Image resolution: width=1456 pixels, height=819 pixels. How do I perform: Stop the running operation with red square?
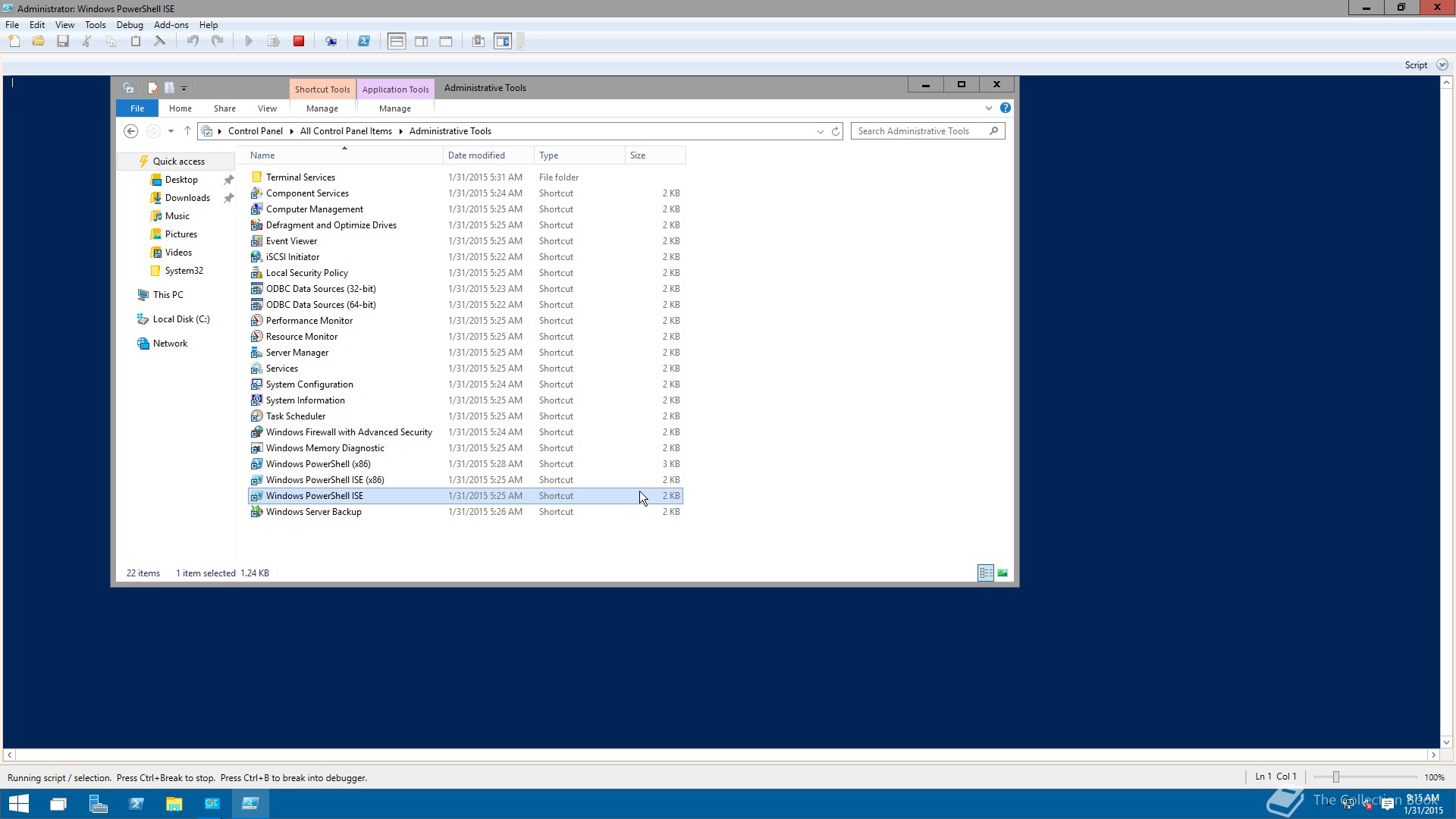[x=299, y=41]
